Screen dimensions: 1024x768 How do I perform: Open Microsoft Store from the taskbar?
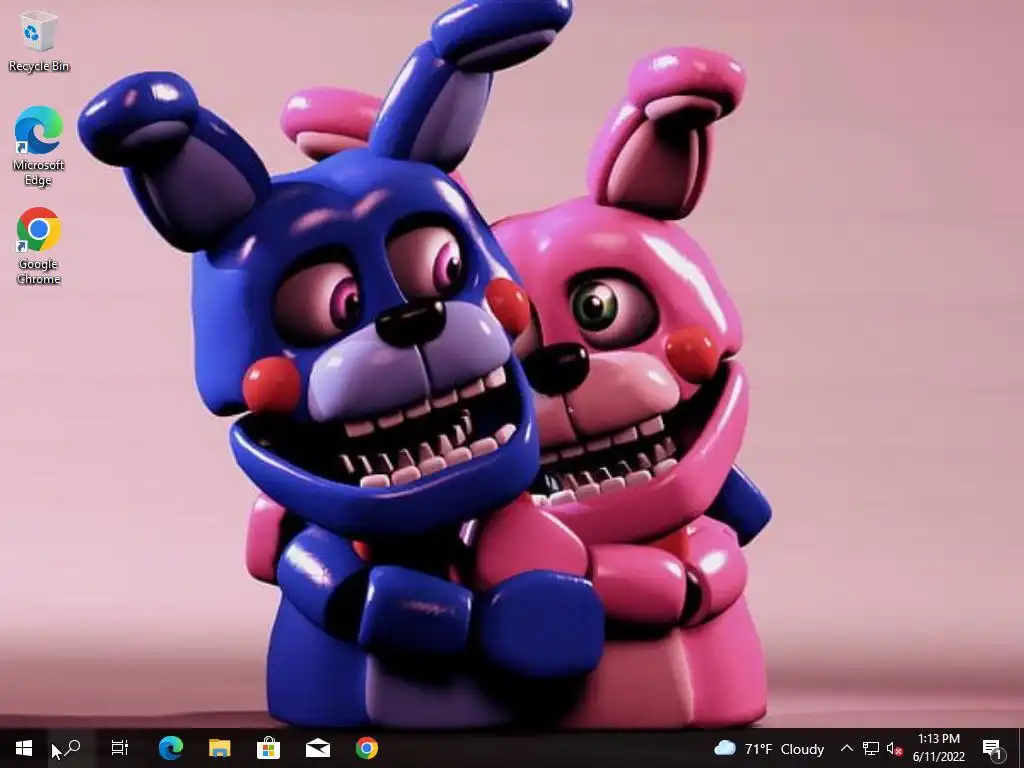pyautogui.click(x=268, y=748)
